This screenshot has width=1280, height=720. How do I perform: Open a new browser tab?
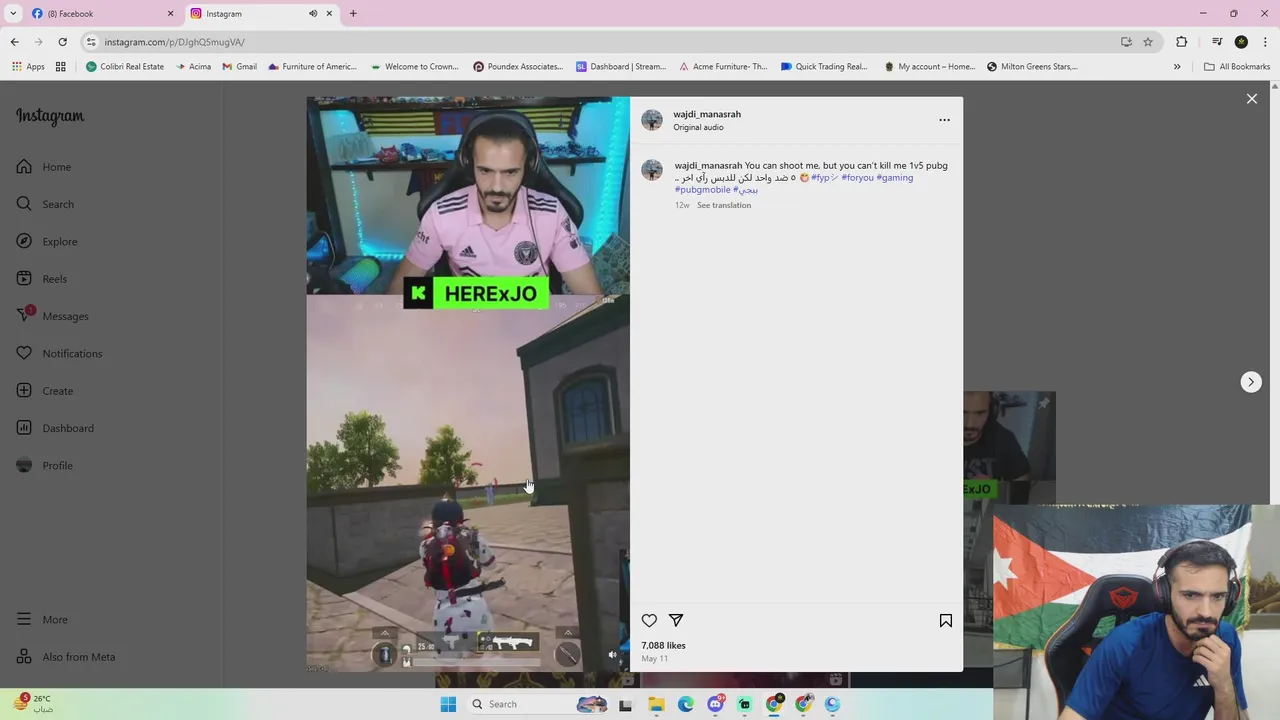point(353,13)
